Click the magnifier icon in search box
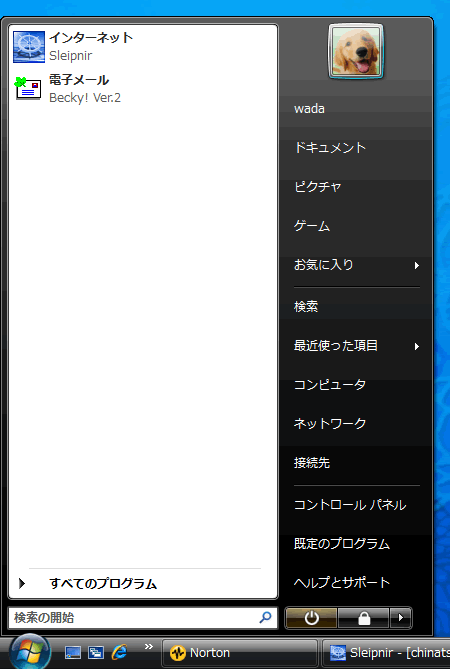450x669 pixels. (265, 617)
